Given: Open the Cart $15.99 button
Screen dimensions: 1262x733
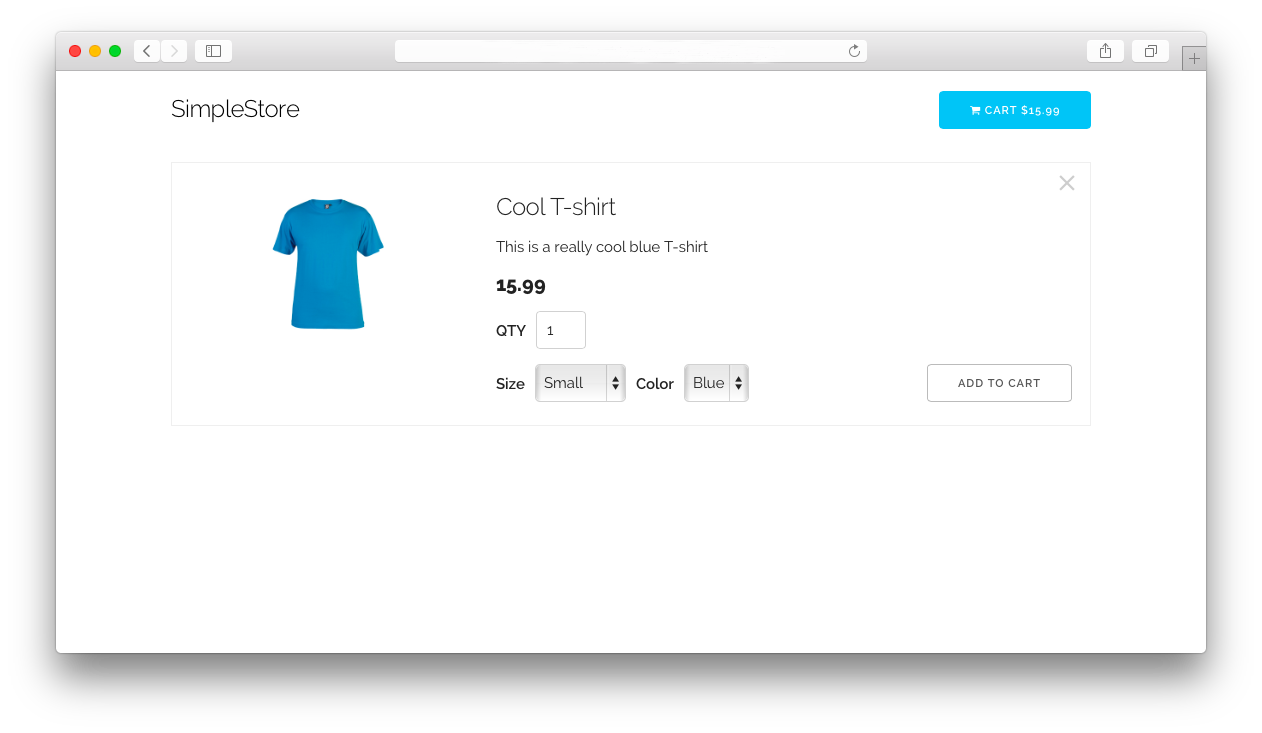Looking at the screenshot, I should 1014,110.
